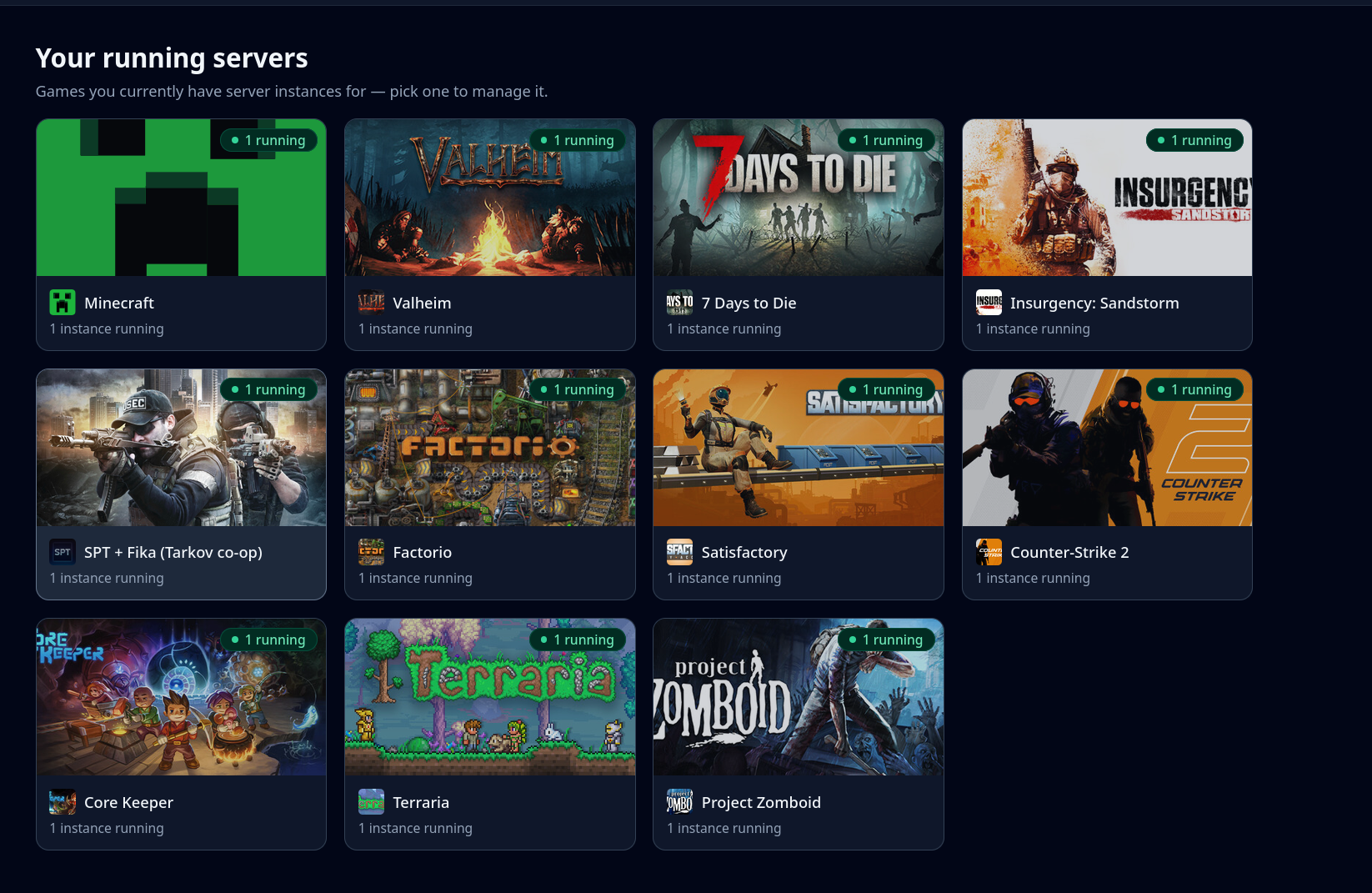Click the Valheim small game icon
The height and width of the screenshot is (893, 1372).
pyautogui.click(x=371, y=302)
